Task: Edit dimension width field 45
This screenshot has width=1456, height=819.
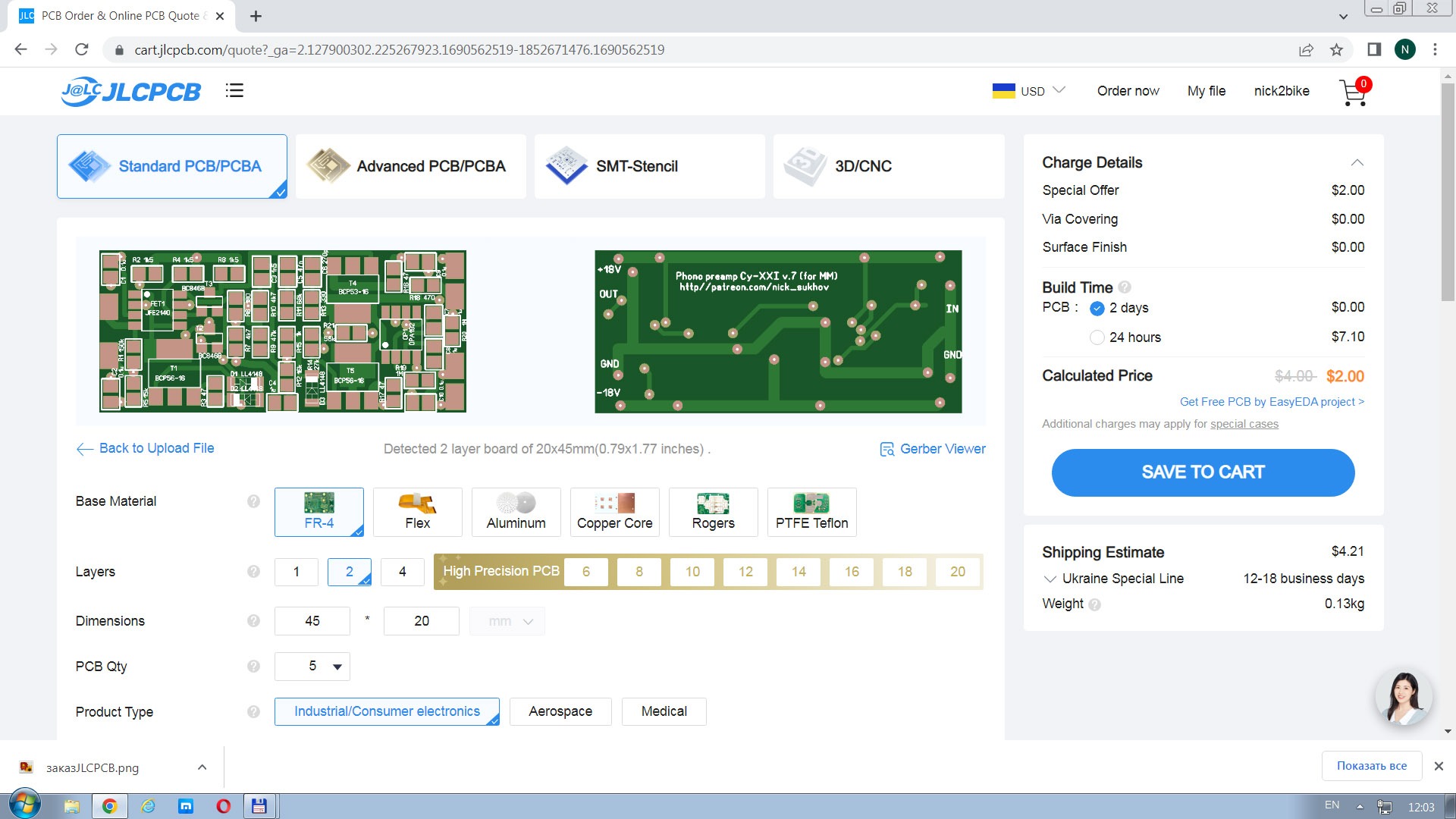Action: click(x=312, y=621)
